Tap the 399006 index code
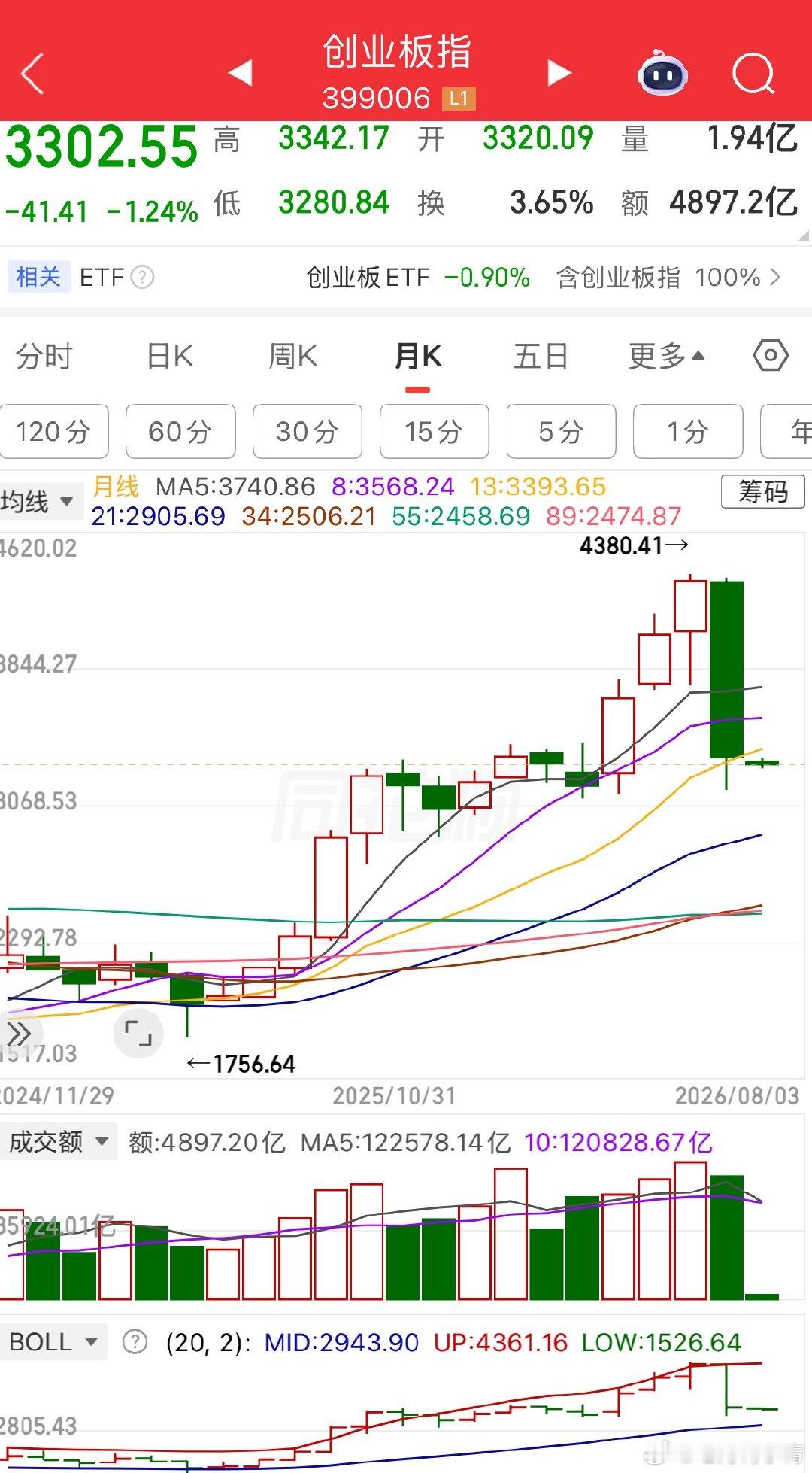 [x=376, y=99]
